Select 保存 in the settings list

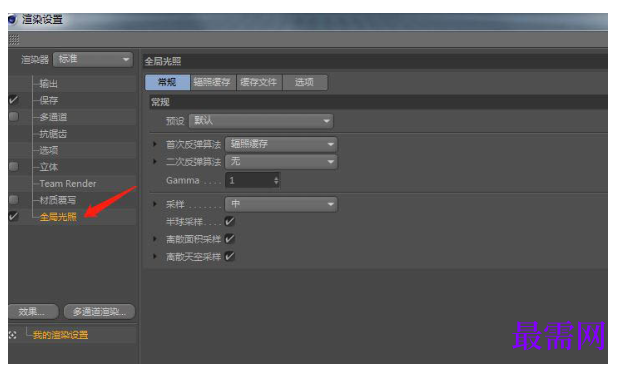pos(49,100)
